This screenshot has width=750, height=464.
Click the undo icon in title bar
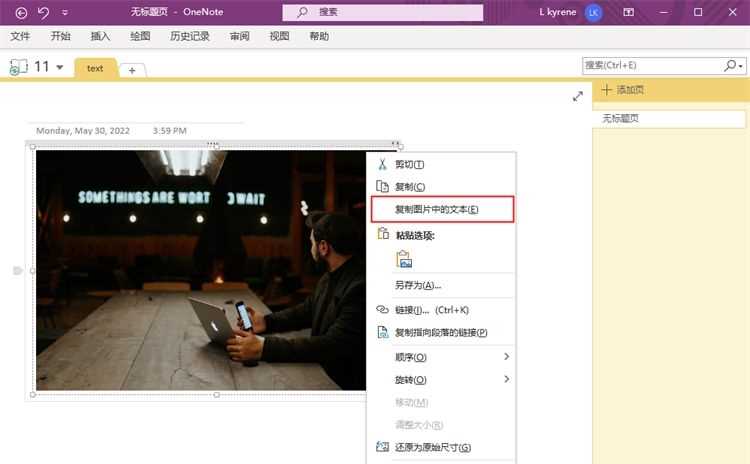[x=43, y=12]
